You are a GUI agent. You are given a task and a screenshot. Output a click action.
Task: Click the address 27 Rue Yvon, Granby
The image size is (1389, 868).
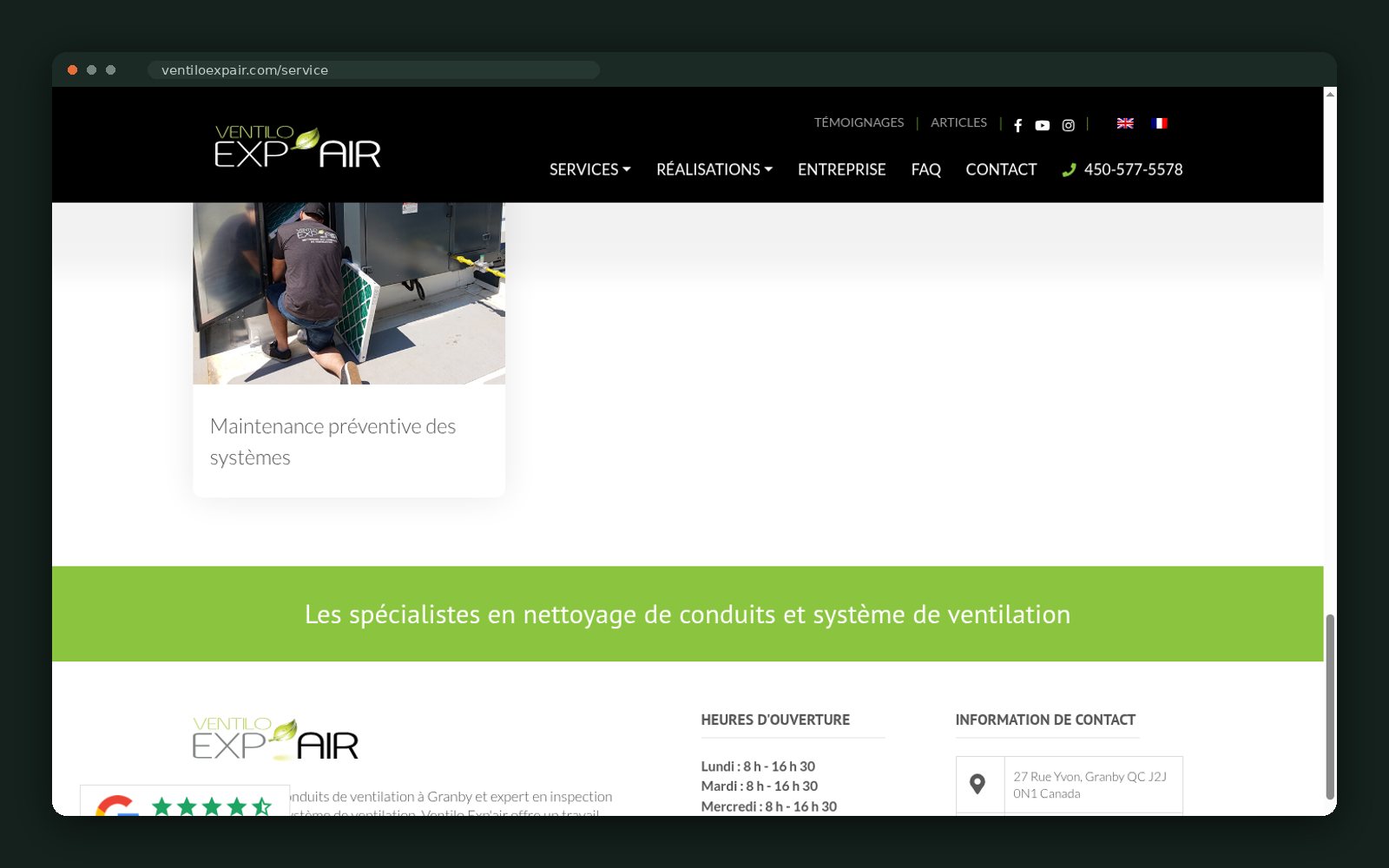pos(1089,785)
